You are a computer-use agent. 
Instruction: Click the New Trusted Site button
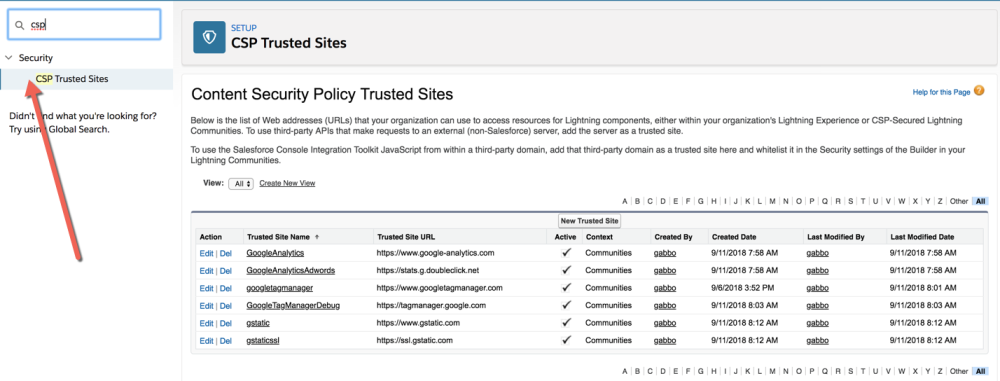589,221
